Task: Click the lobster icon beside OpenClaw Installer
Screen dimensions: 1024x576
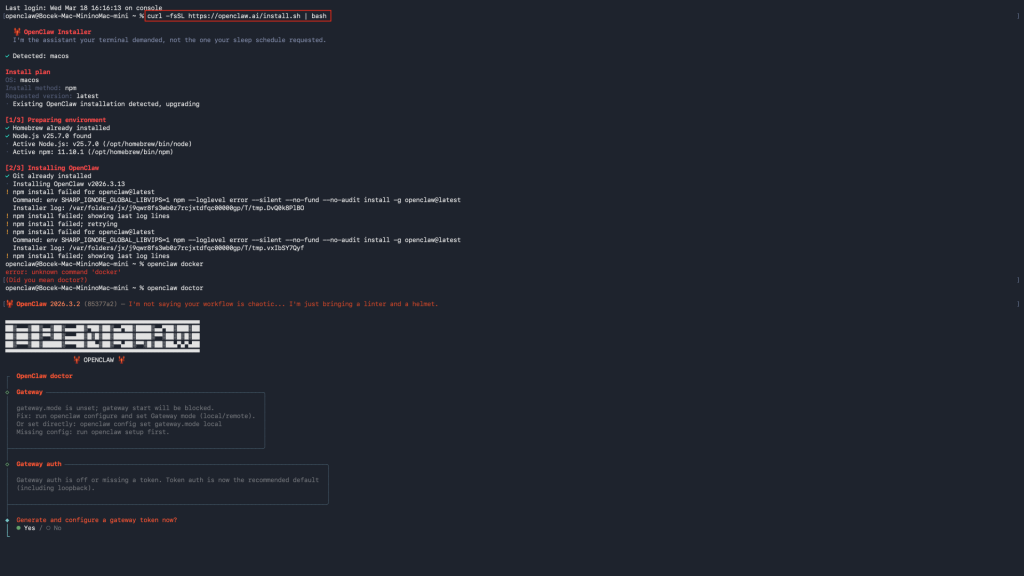Action: pos(17,32)
